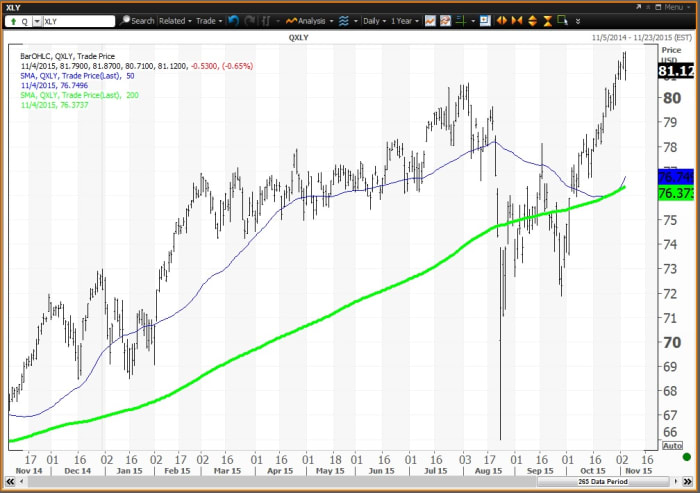Click the compare series chart icon

[x=445, y=21]
